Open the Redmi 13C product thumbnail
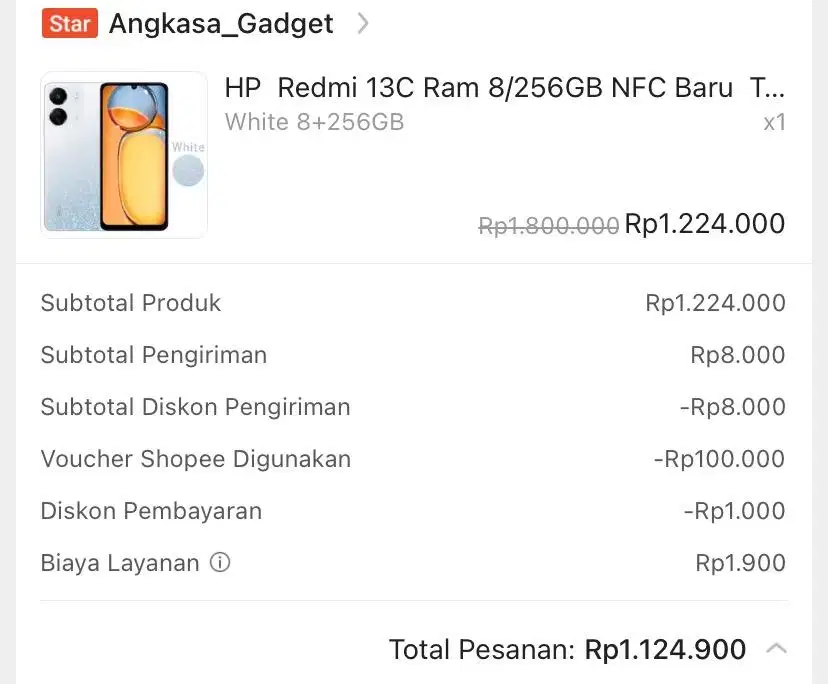This screenshot has height=684, width=828. click(x=124, y=154)
